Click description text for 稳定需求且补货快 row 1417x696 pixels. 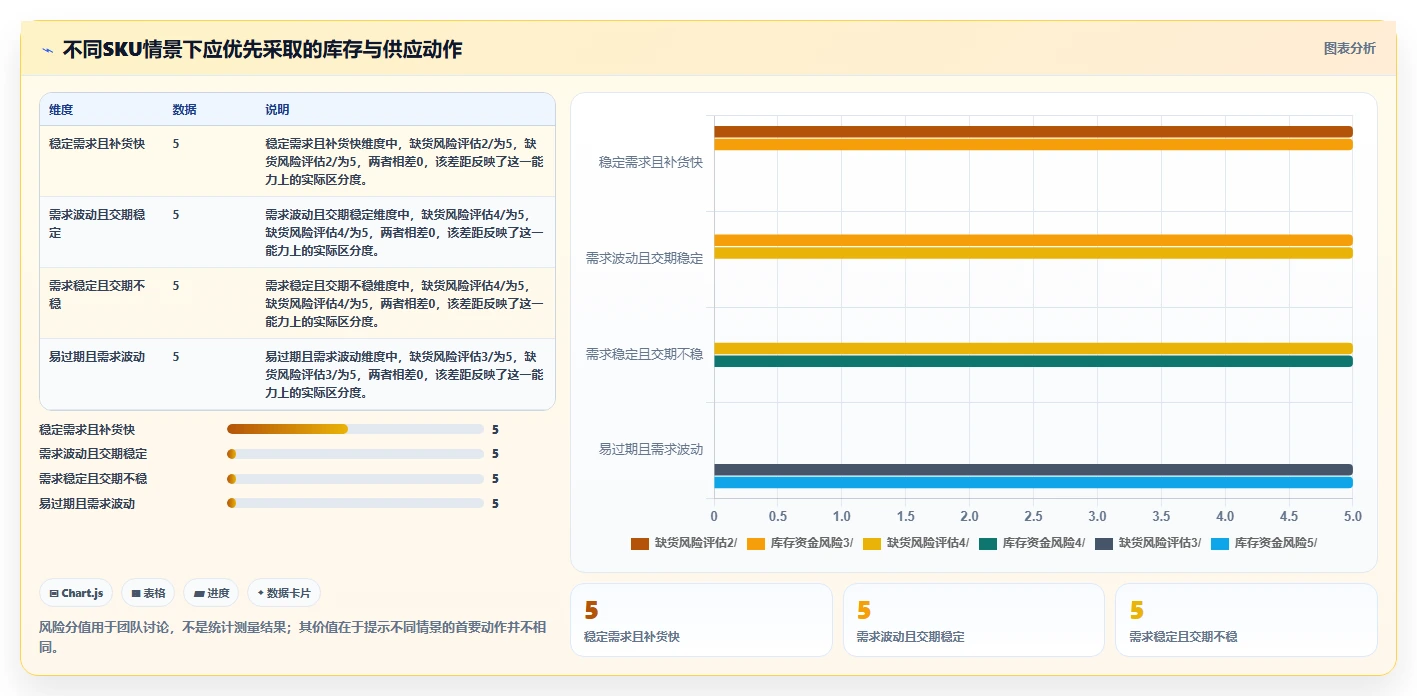pyautogui.click(x=405, y=162)
